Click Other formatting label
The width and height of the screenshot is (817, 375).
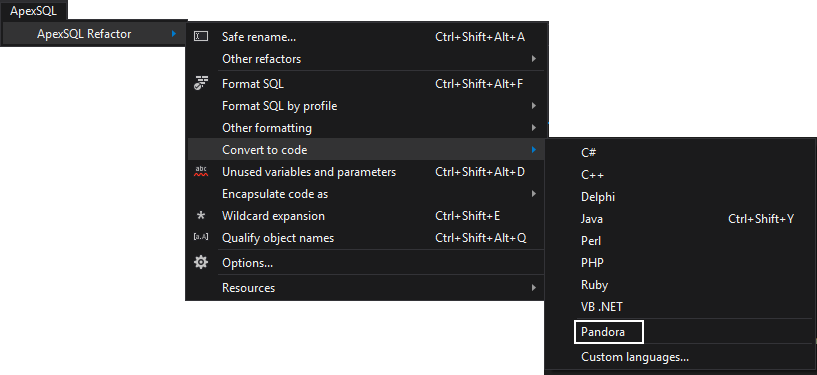[x=267, y=128]
